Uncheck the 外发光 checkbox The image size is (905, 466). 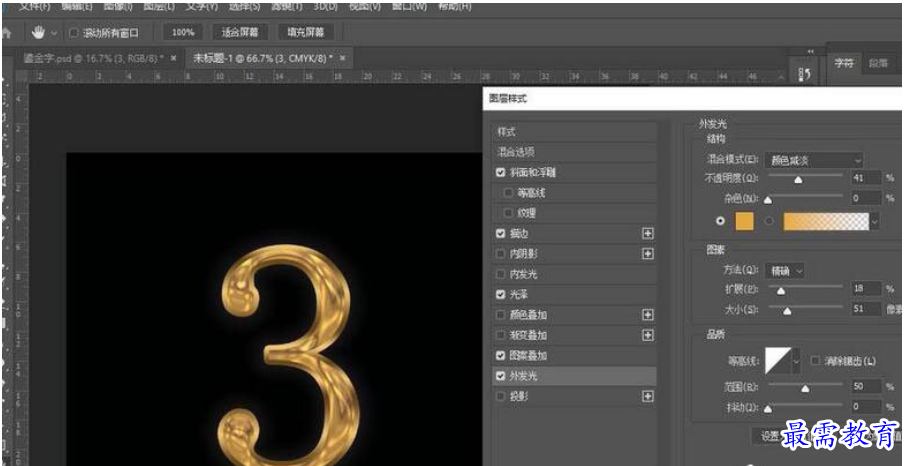click(500, 376)
